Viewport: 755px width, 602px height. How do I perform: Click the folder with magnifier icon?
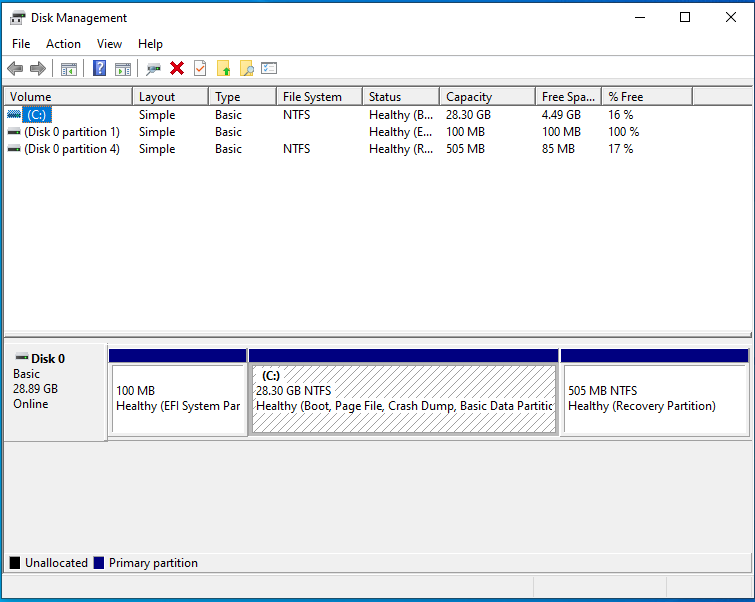247,68
